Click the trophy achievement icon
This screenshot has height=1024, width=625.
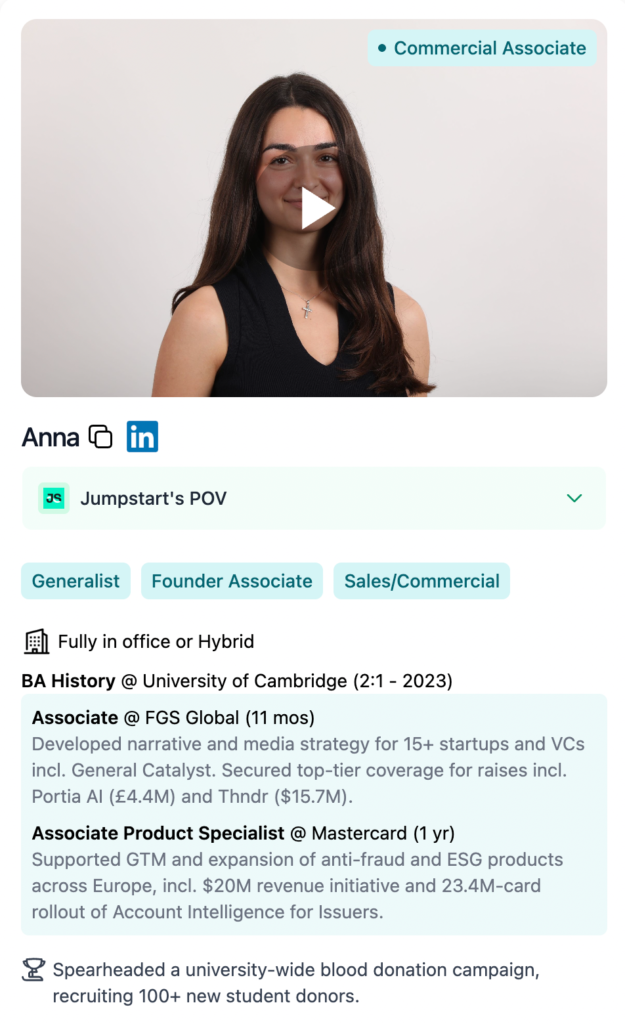click(34, 969)
